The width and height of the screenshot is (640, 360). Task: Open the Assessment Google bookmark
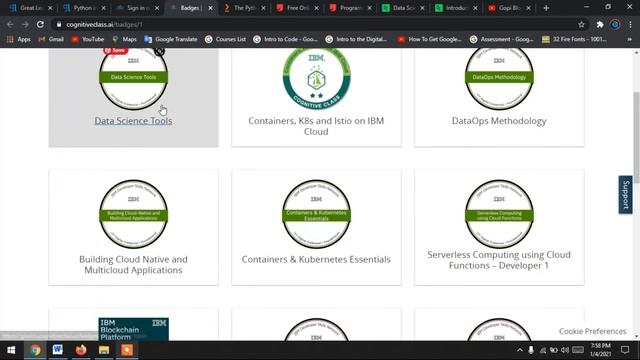[x=502, y=39]
